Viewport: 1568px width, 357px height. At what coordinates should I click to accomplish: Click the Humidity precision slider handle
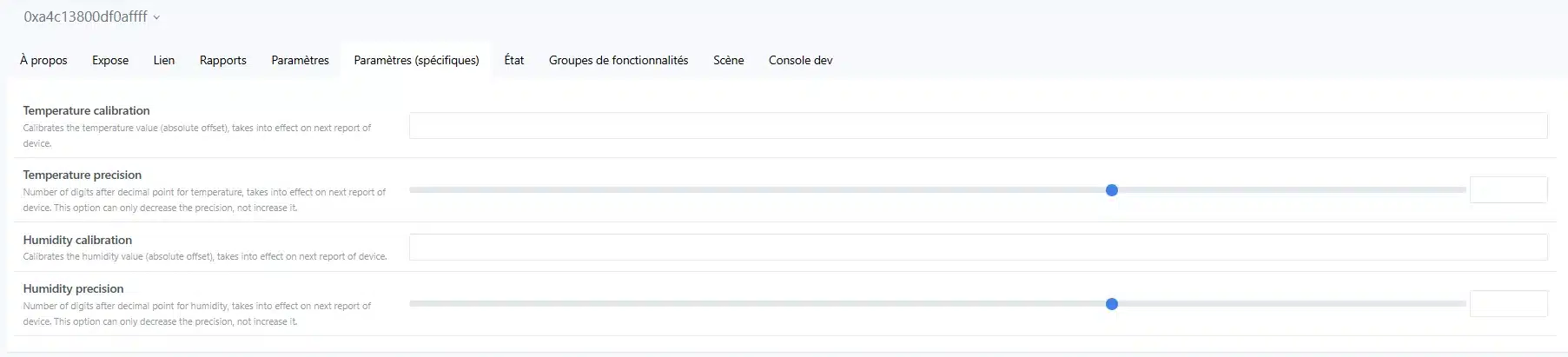[x=1112, y=304]
